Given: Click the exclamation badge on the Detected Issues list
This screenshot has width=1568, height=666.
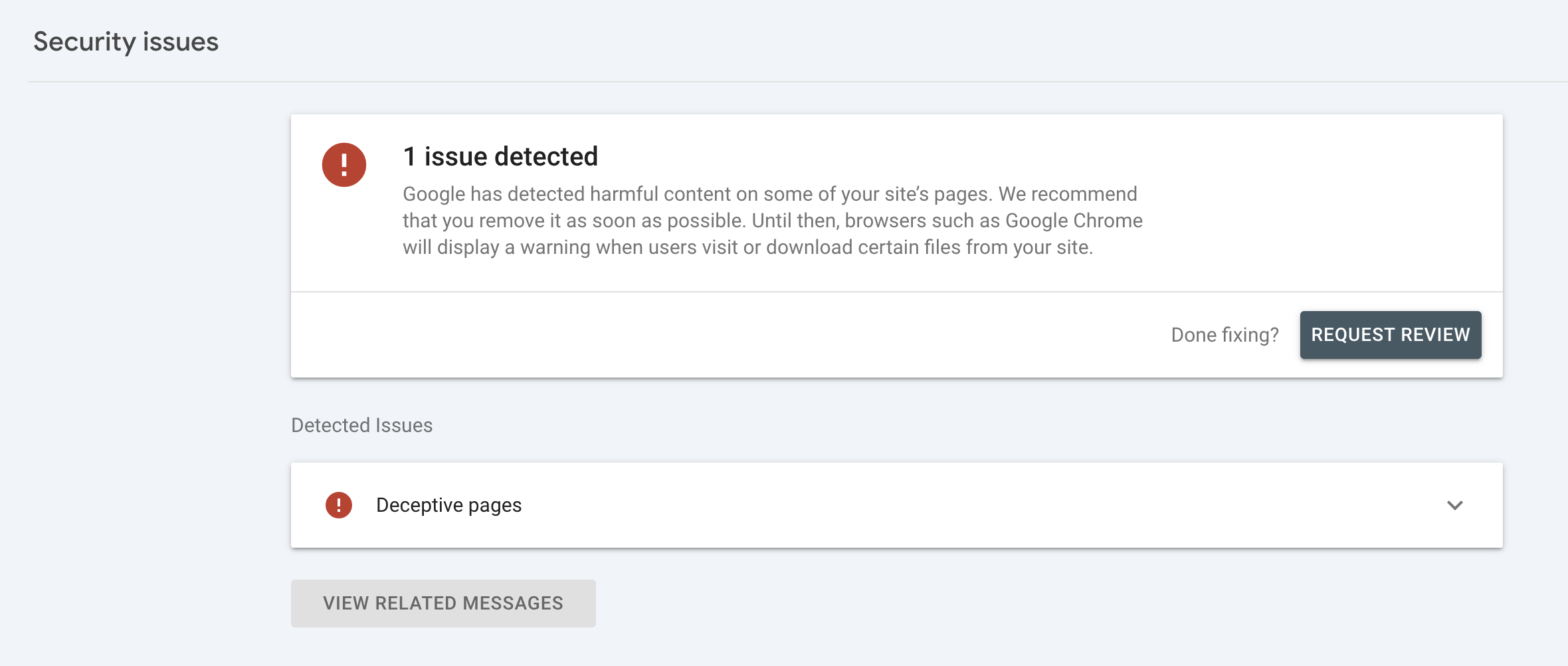Looking at the screenshot, I should pyautogui.click(x=340, y=505).
